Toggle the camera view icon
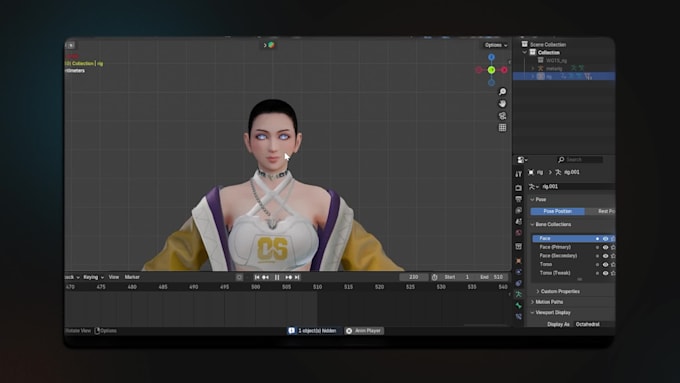The width and height of the screenshot is (680, 383). pyautogui.click(x=502, y=116)
